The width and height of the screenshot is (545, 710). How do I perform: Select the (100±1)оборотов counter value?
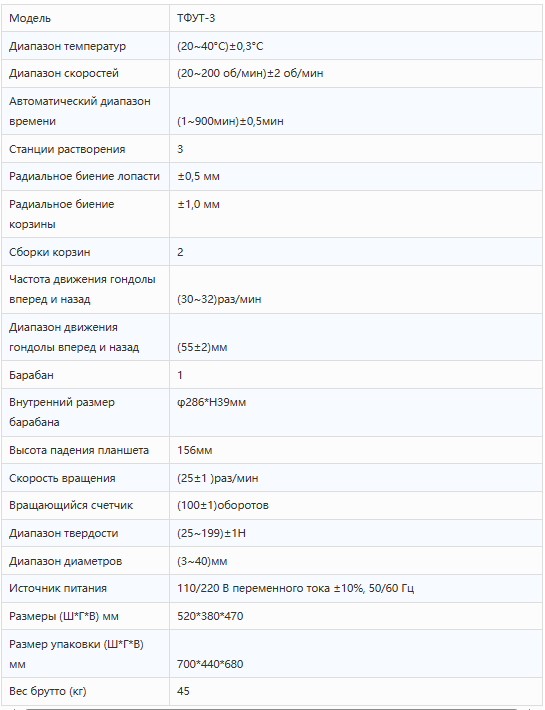point(223,505)
